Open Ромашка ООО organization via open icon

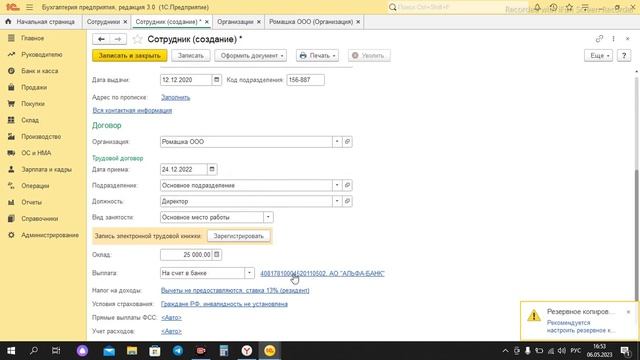pos(347,142)
